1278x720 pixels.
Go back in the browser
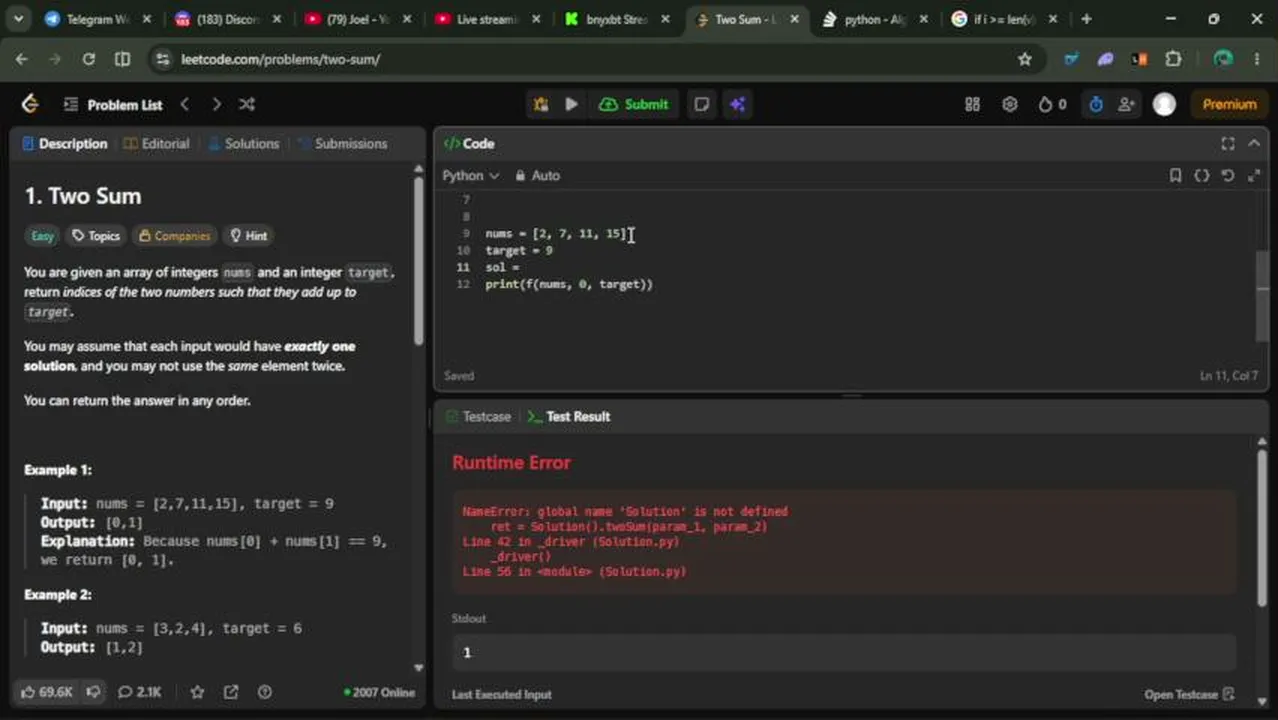tap(22, 59)
